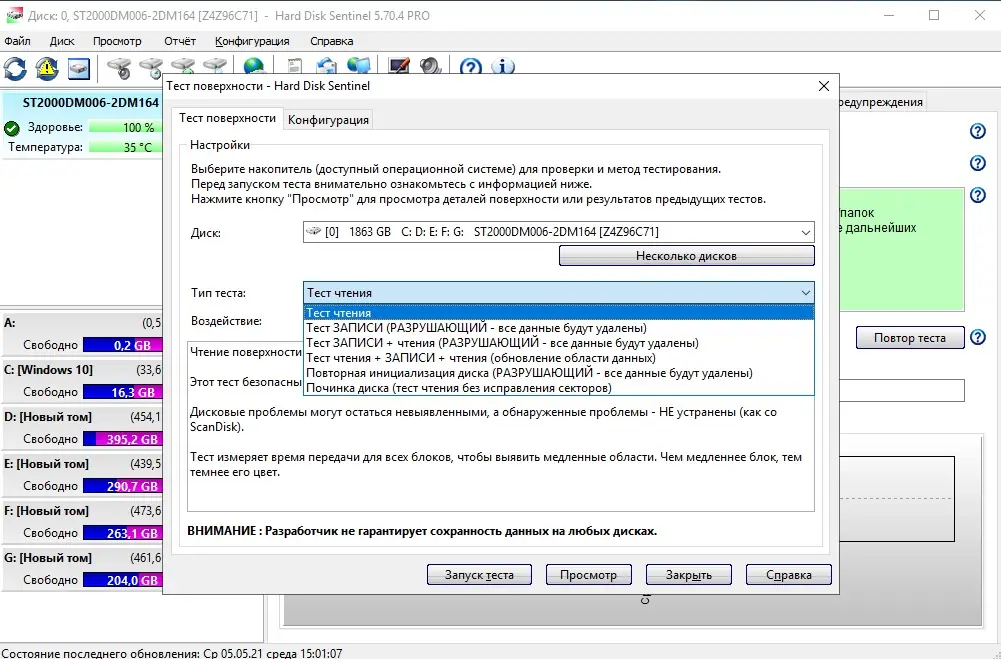Select the green health status icon

pos(10,128)
